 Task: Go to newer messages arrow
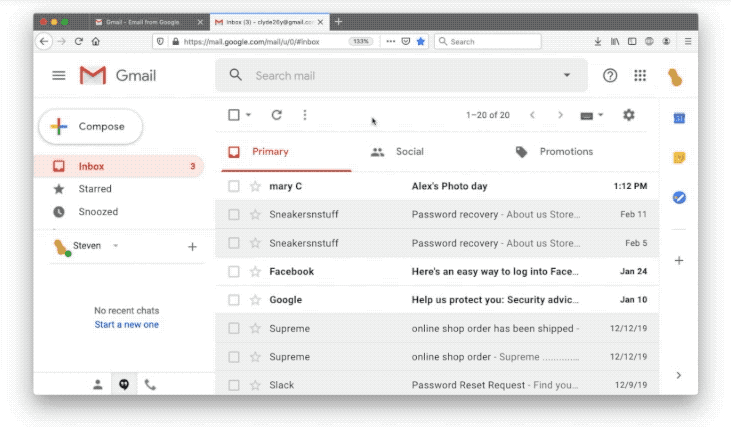532,115
